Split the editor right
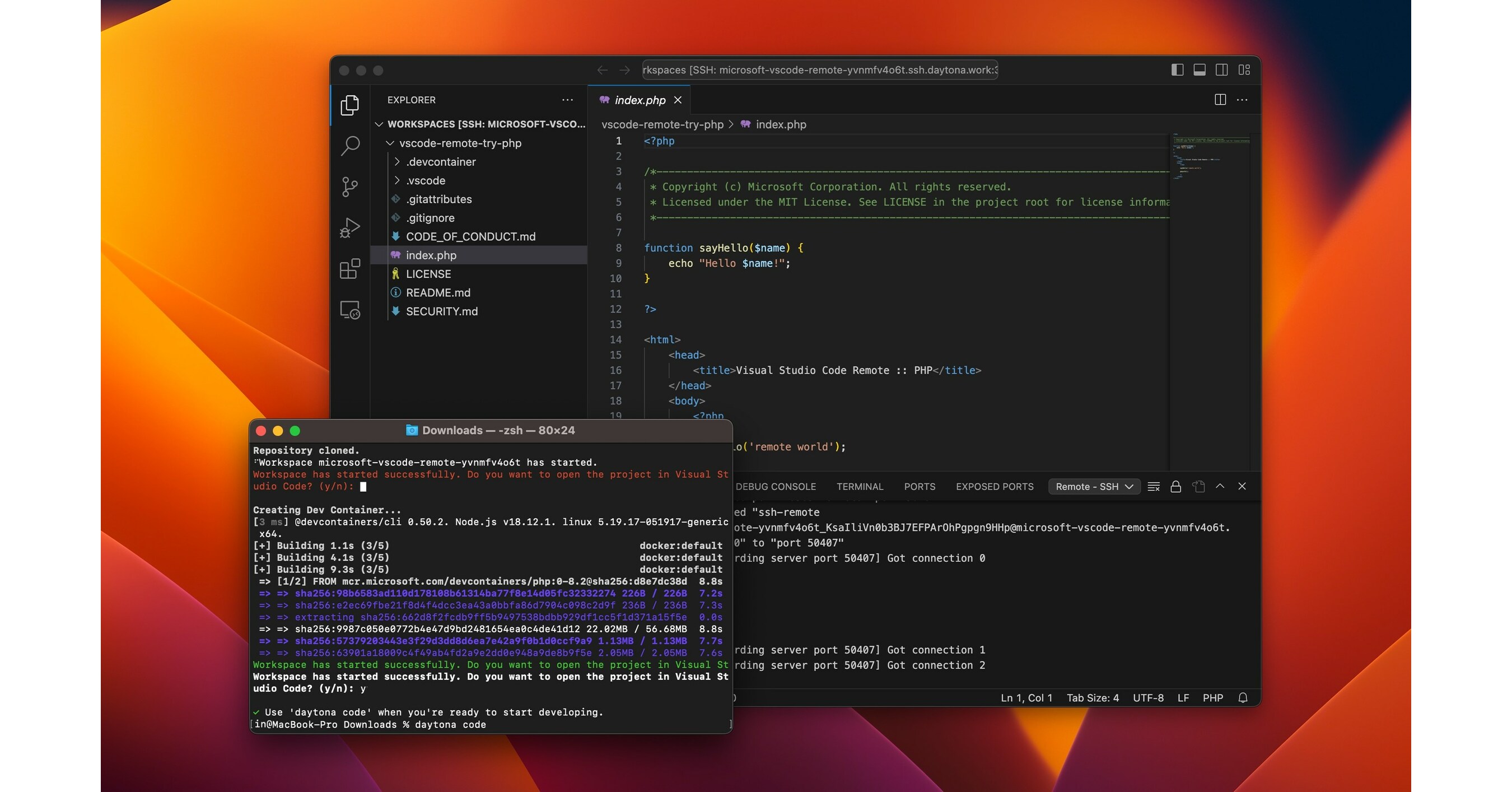Image resolution: width=1512 pixels, height=792 pixels. coord(1220,100)
